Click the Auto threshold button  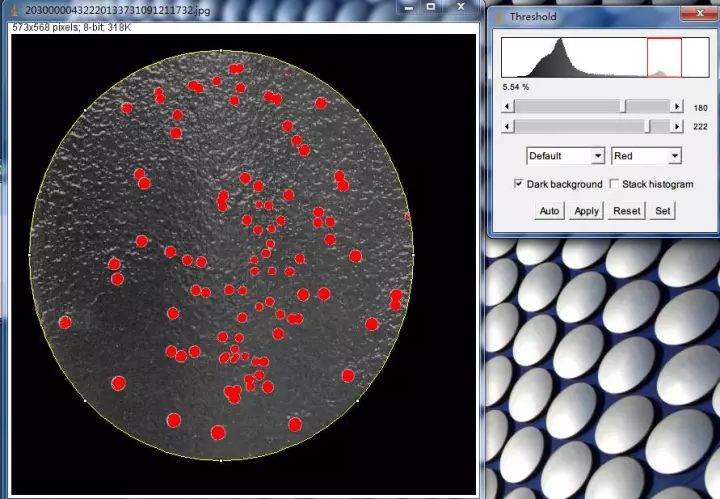click(x=549, y=211)
